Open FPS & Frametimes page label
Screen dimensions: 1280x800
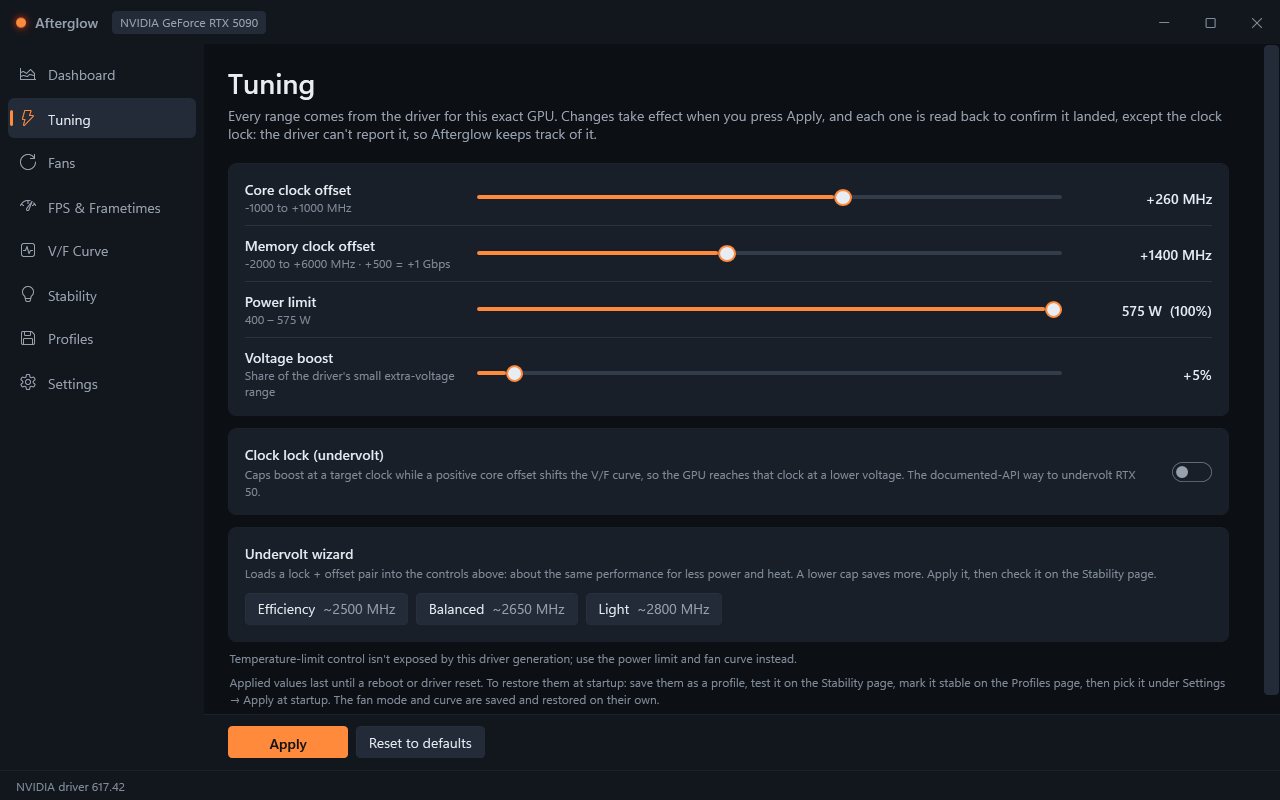[104, 208]
